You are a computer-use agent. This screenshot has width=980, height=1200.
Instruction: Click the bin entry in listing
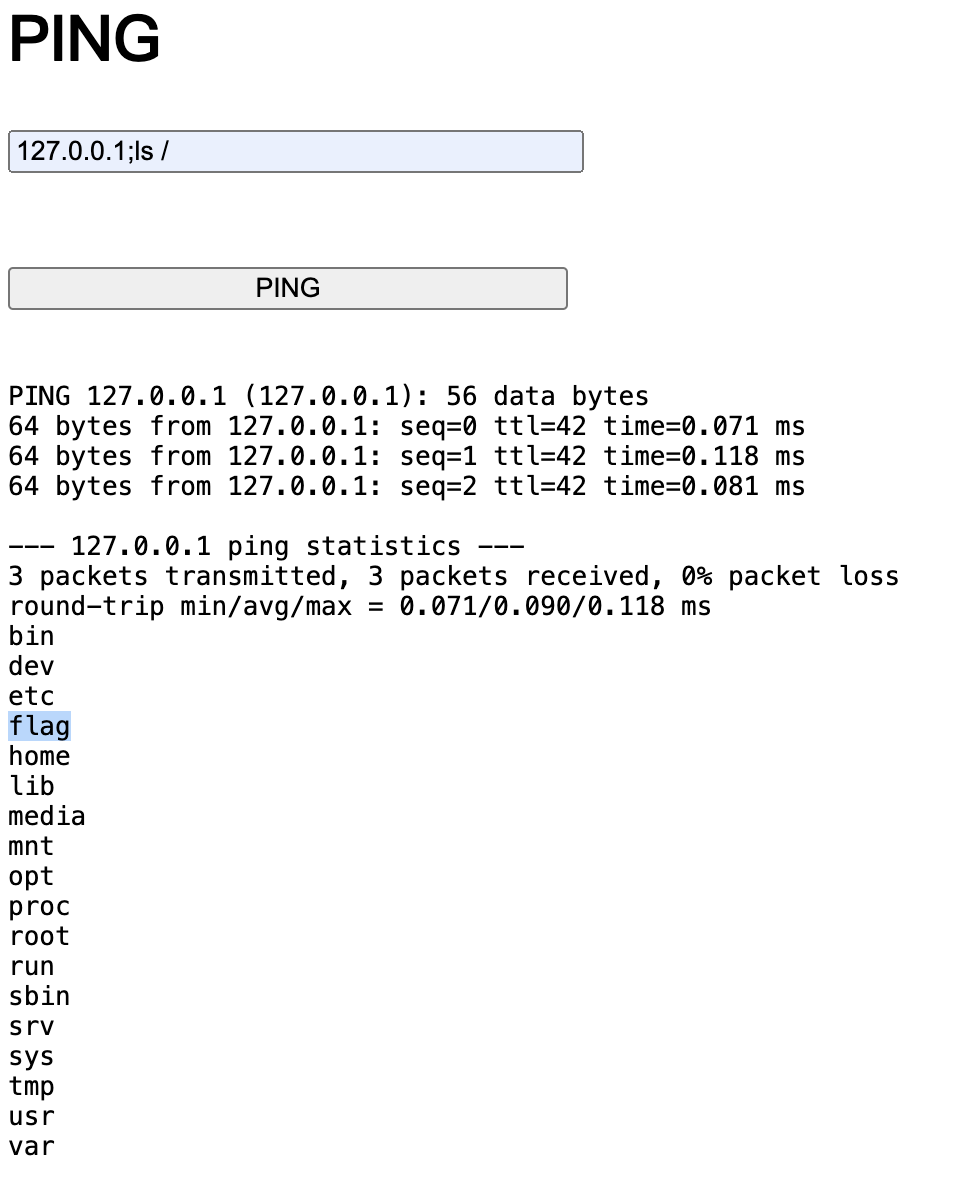[31, 636]
